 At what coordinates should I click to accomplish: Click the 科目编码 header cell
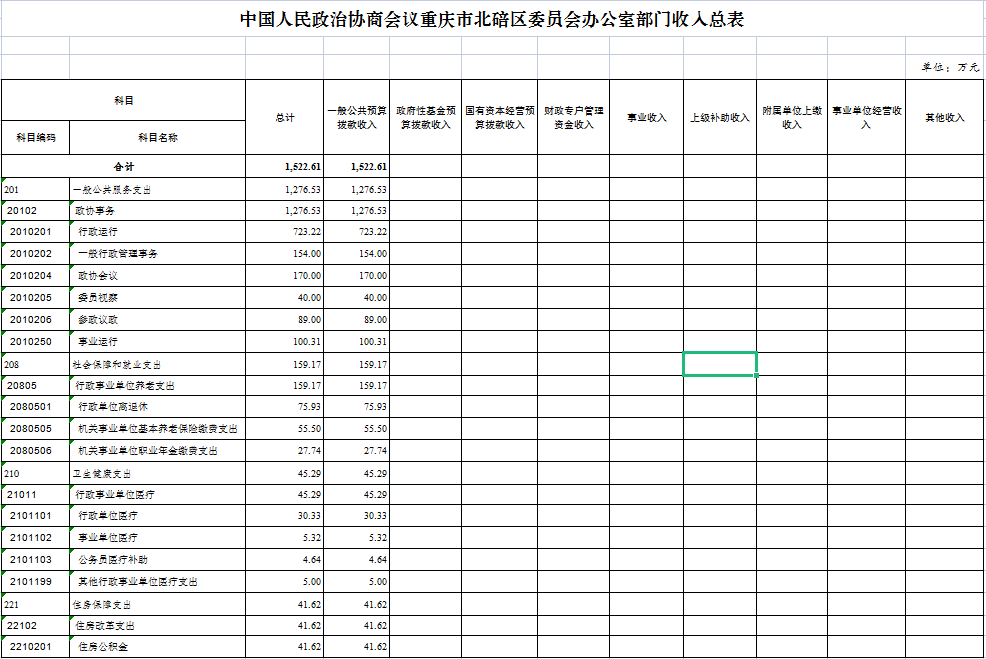(35, 137)
